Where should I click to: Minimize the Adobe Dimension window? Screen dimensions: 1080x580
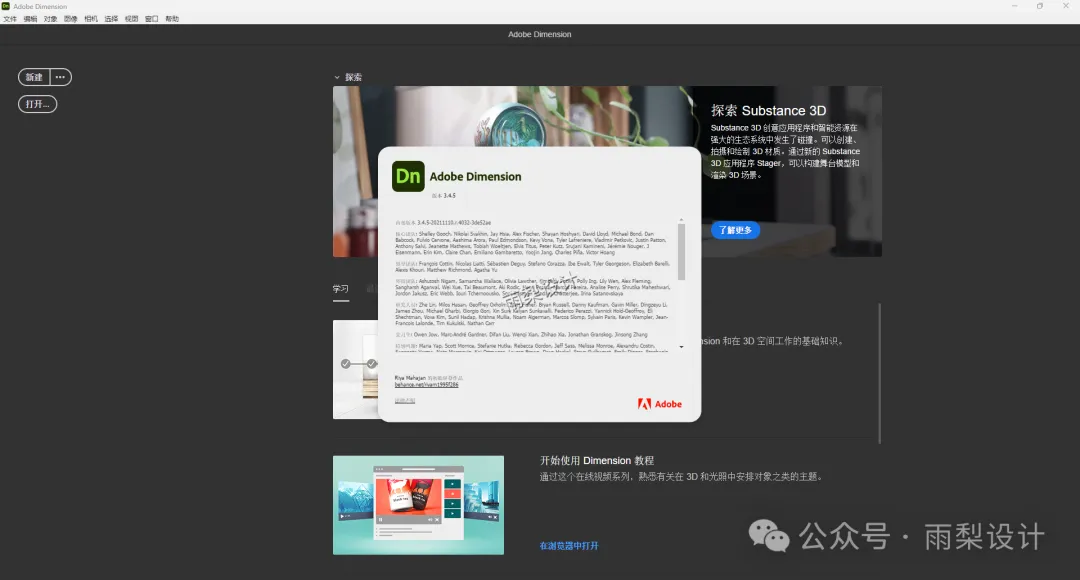point(1014,6)
